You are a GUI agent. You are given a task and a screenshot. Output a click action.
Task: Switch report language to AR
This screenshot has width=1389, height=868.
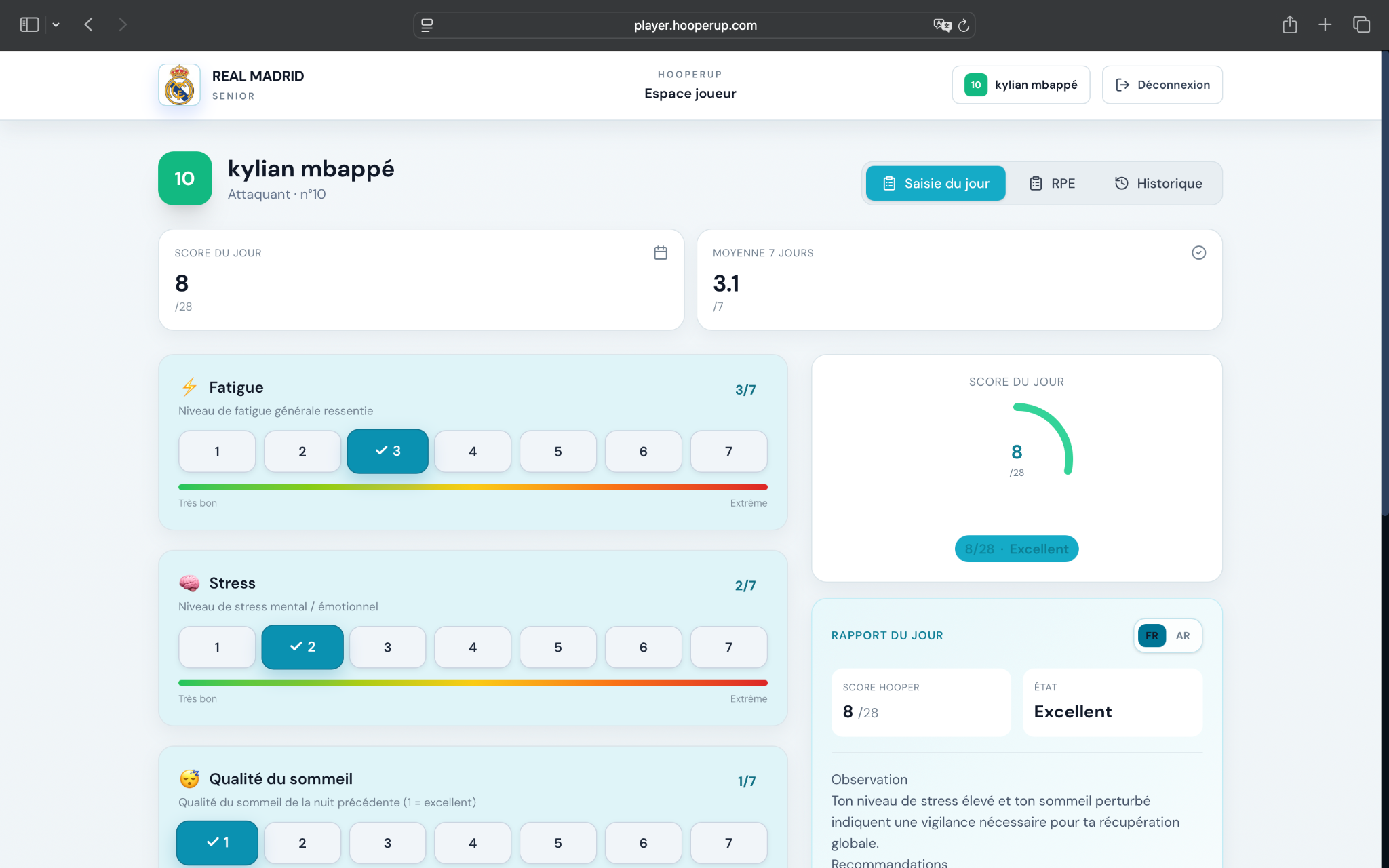click(x=1183, y=636)
